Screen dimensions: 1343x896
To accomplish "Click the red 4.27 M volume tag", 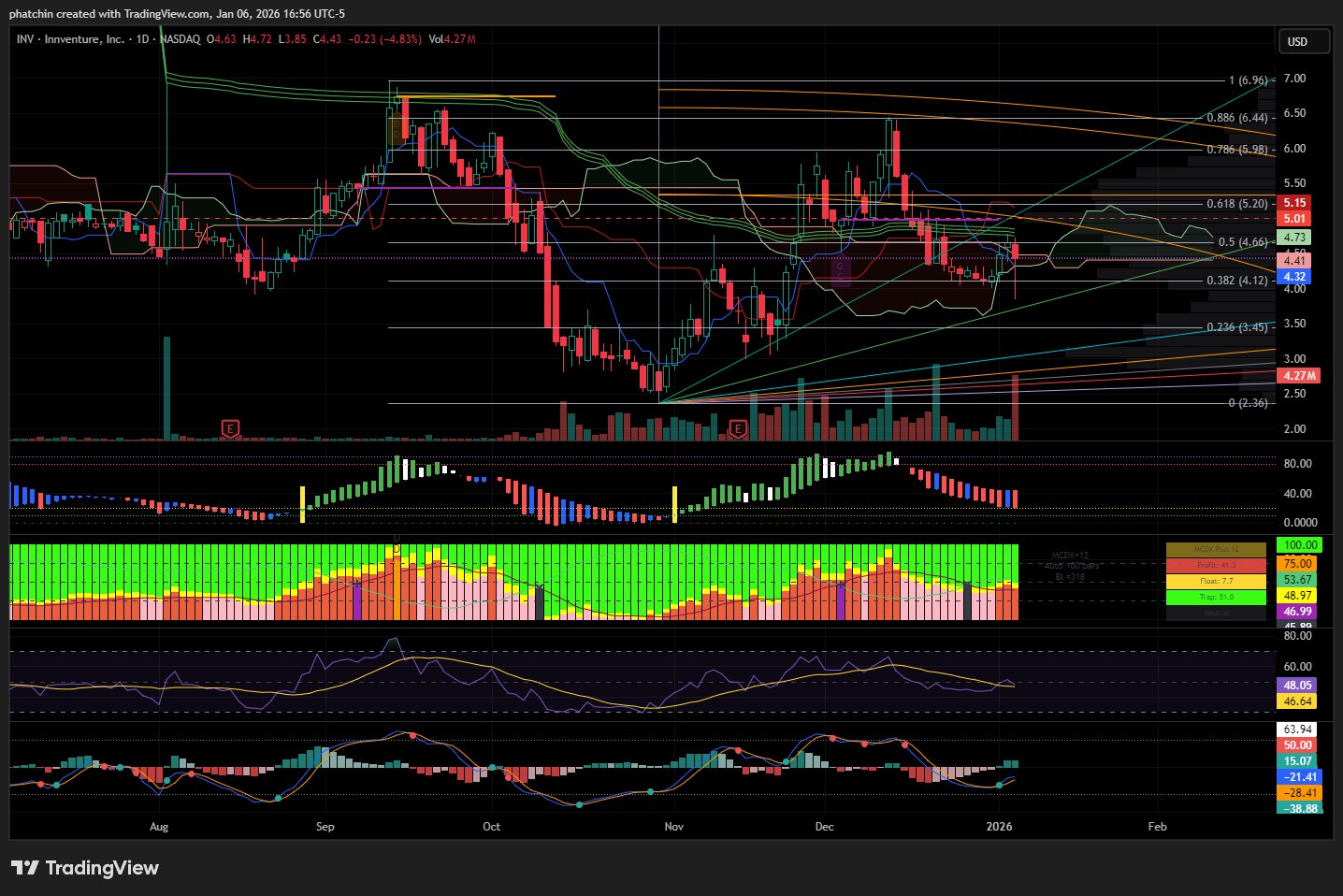I will (1299, 376).
